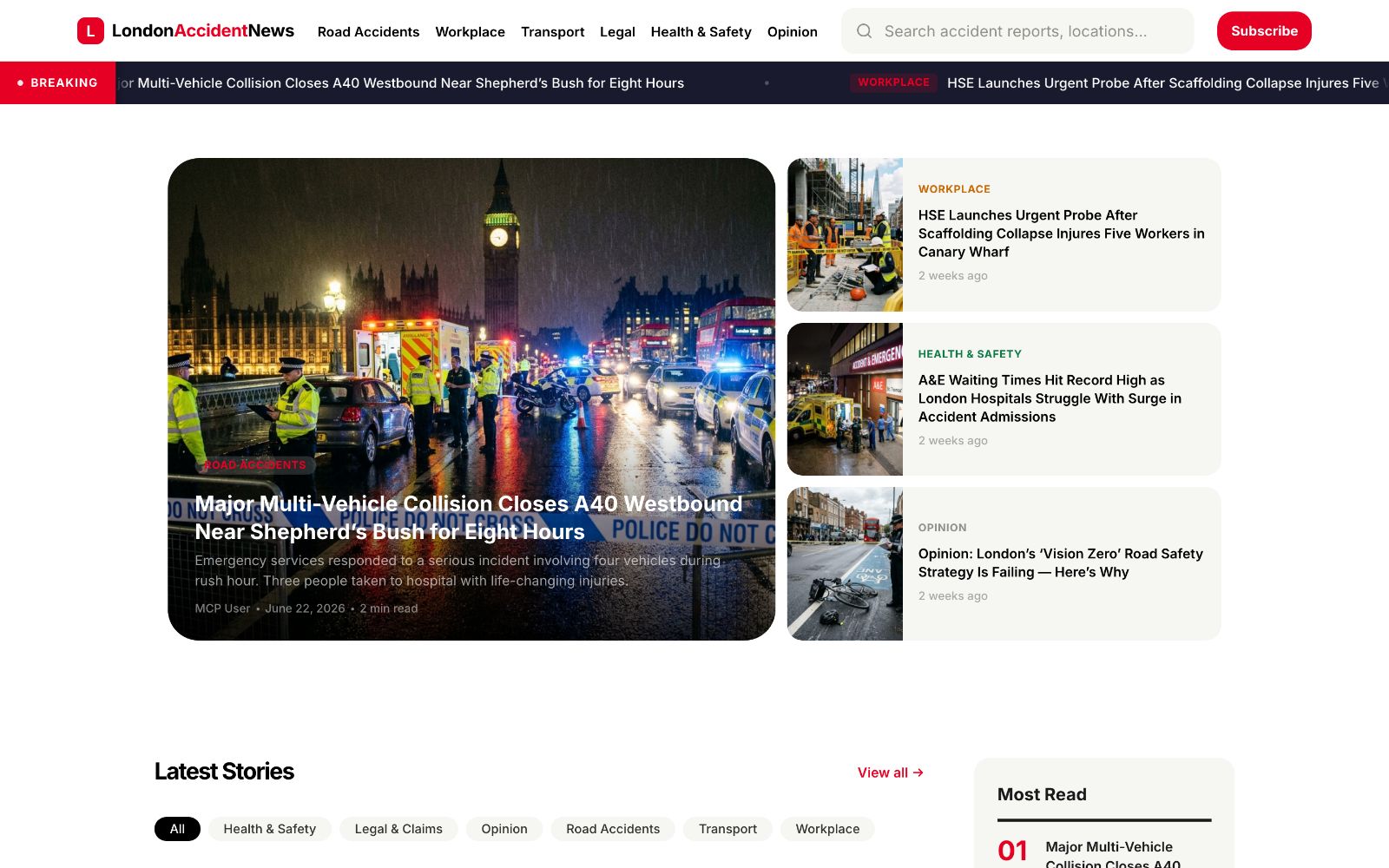Viewport: 1389px width, 868px height.
Task: Open the Road Accidents nav menu
Action: (368, 32)
